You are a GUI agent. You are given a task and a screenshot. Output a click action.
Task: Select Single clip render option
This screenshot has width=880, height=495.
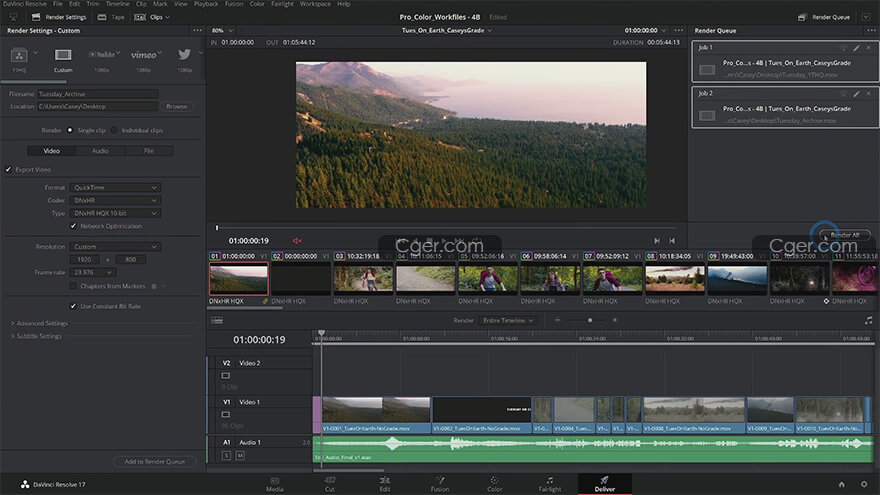pyautogui.click(x=70, y=130)
